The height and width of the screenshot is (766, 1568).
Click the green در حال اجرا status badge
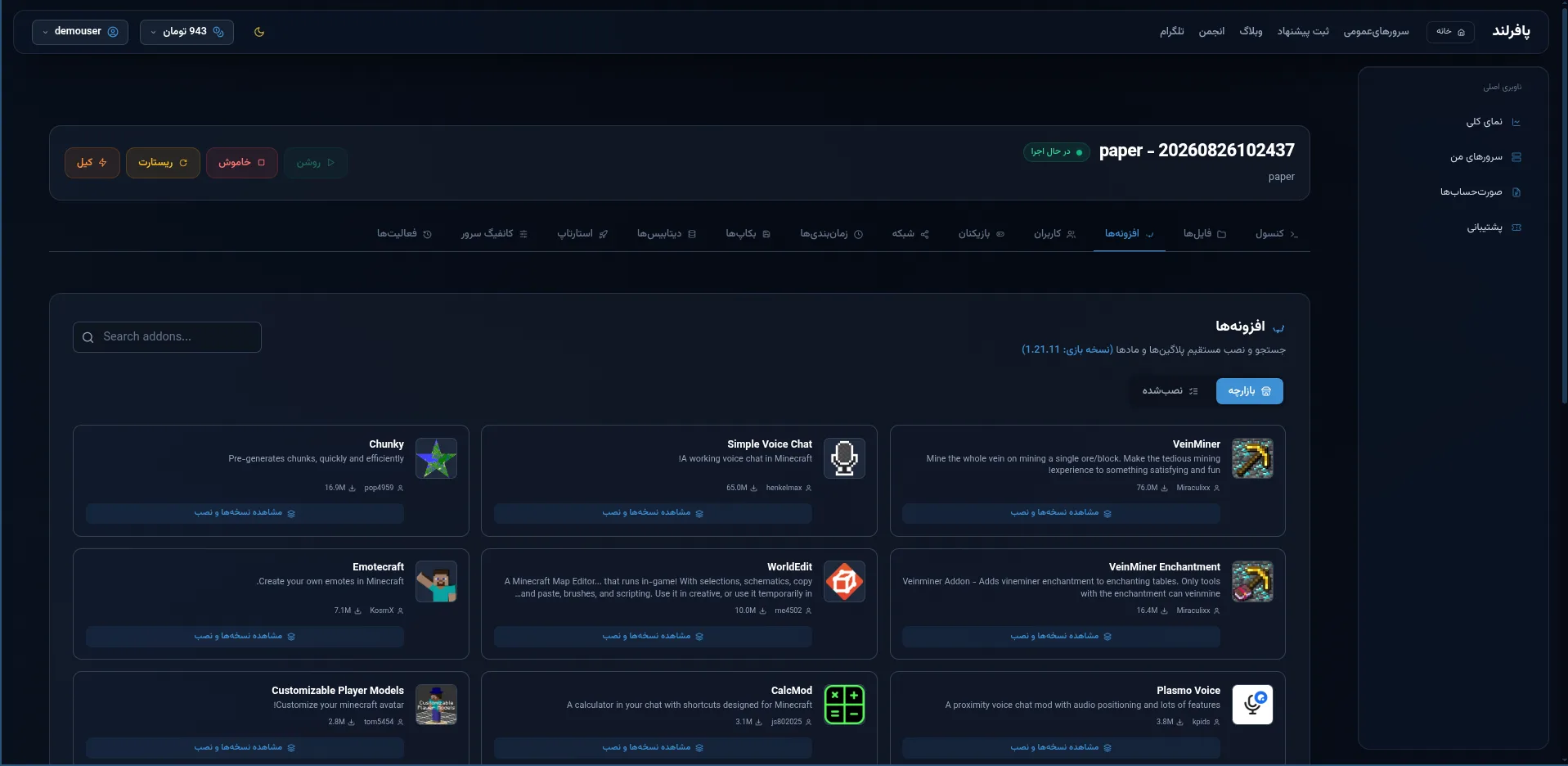tap(1056, 152)
